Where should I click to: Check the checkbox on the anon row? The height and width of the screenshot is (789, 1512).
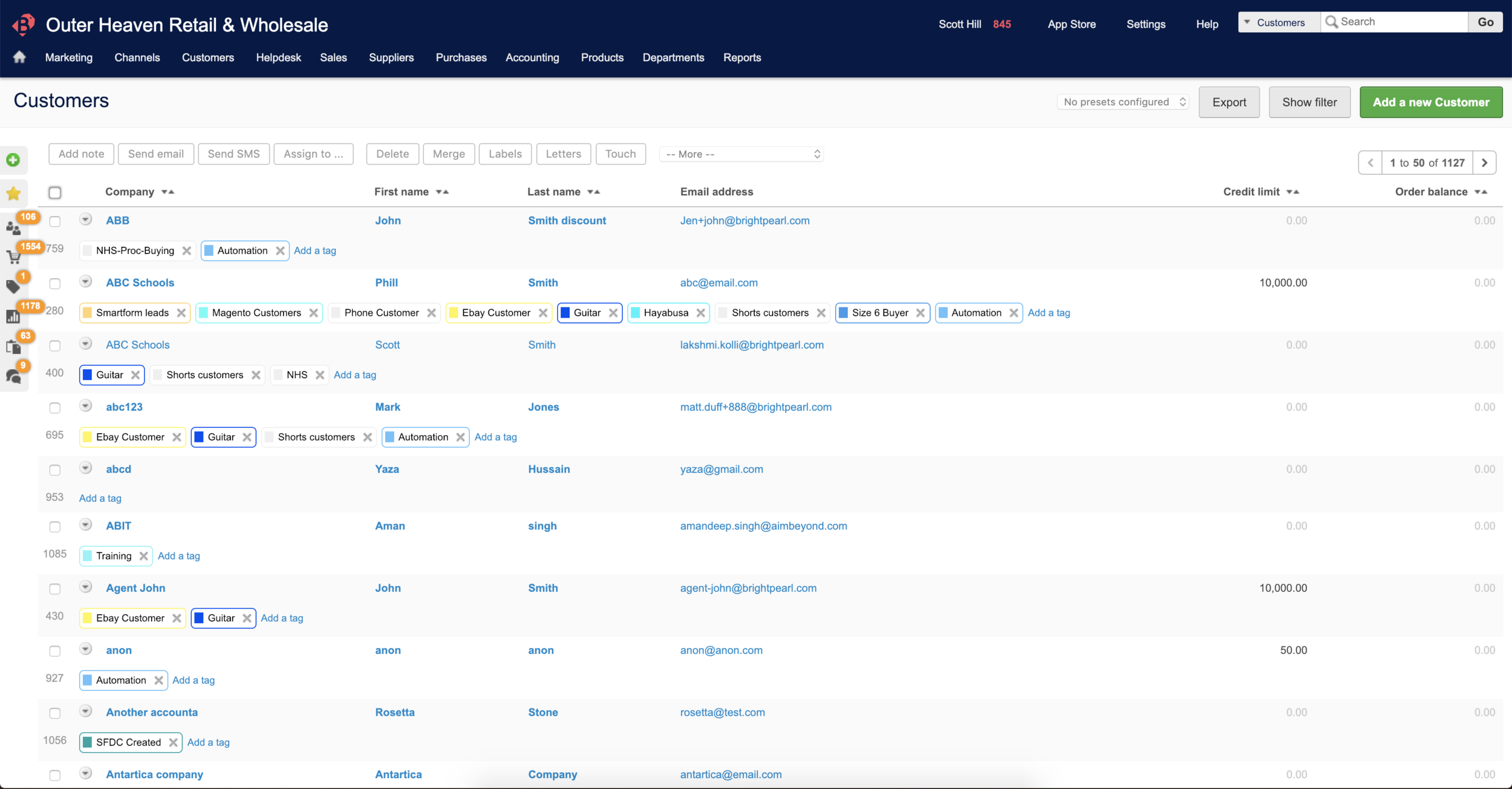55,651
